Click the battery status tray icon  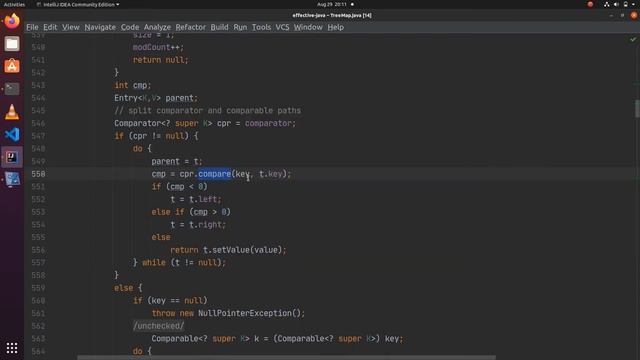(x=626, y=4)
